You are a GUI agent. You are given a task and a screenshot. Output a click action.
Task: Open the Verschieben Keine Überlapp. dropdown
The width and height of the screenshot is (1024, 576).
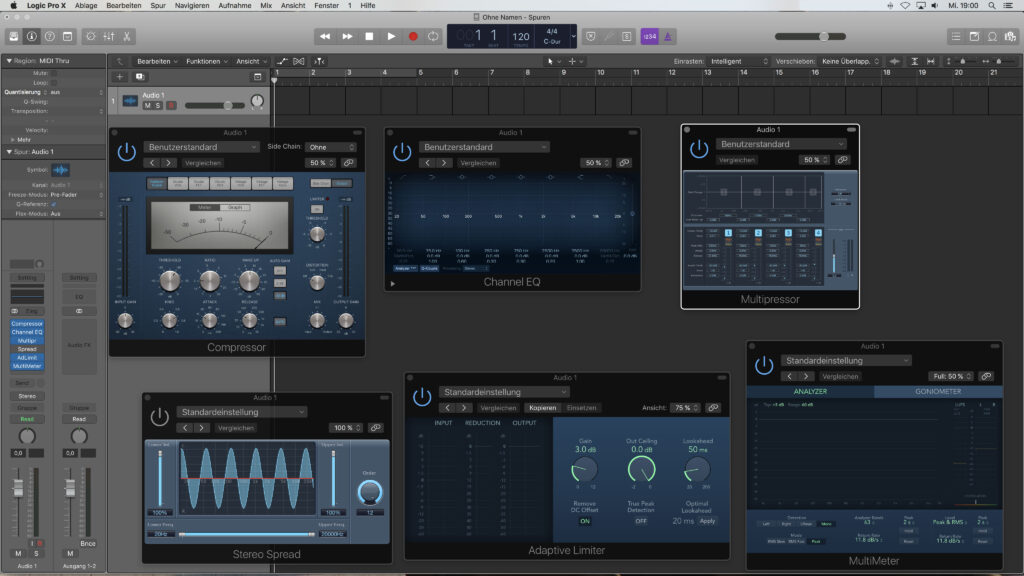tap(850, 61)
